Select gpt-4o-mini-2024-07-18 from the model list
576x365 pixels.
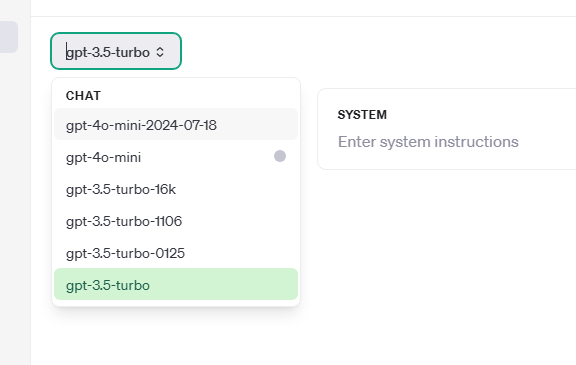tap(176, 124)
